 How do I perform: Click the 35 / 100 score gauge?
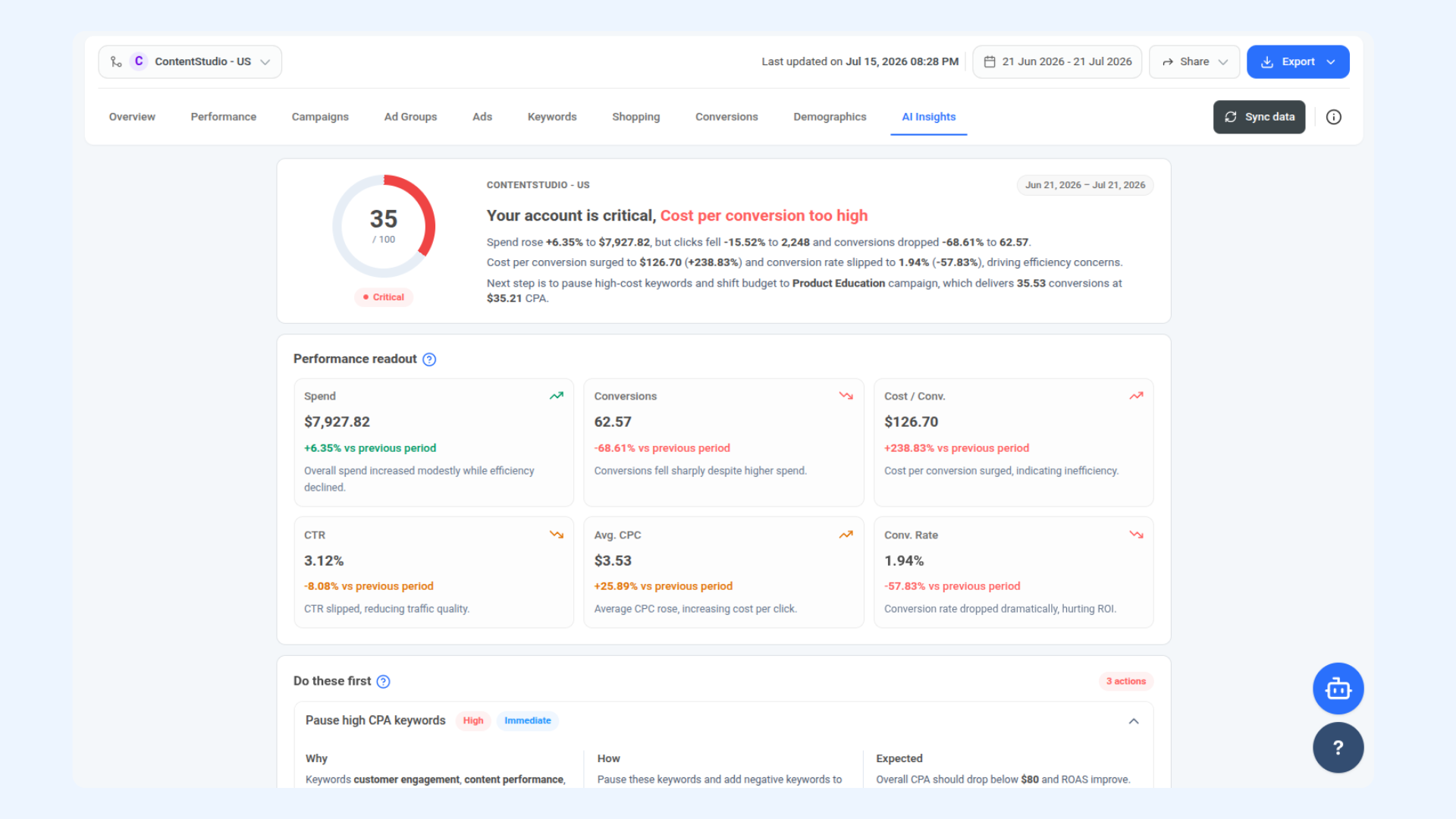[384, 226]
